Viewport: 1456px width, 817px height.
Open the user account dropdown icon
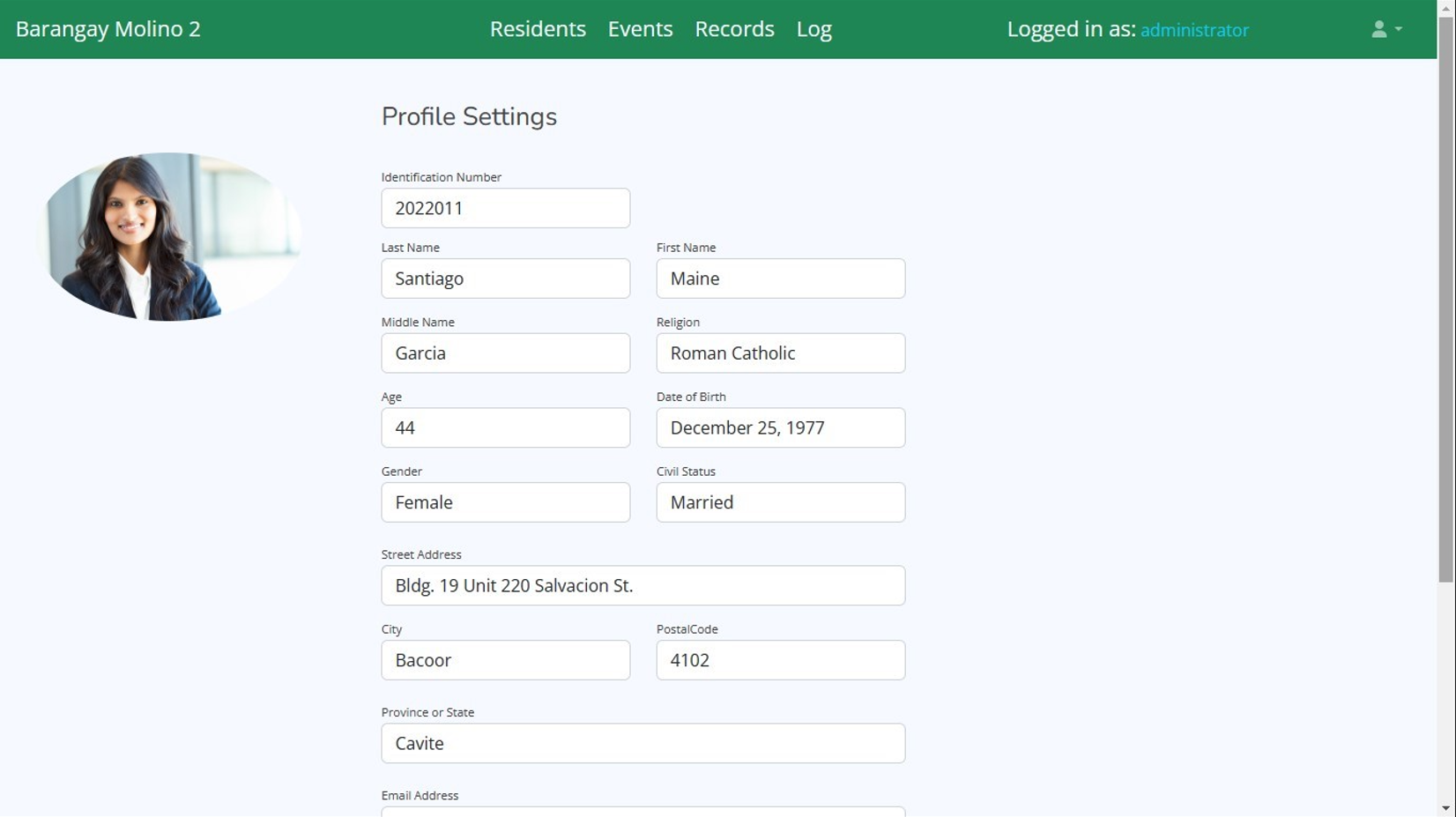point(1385,29)
